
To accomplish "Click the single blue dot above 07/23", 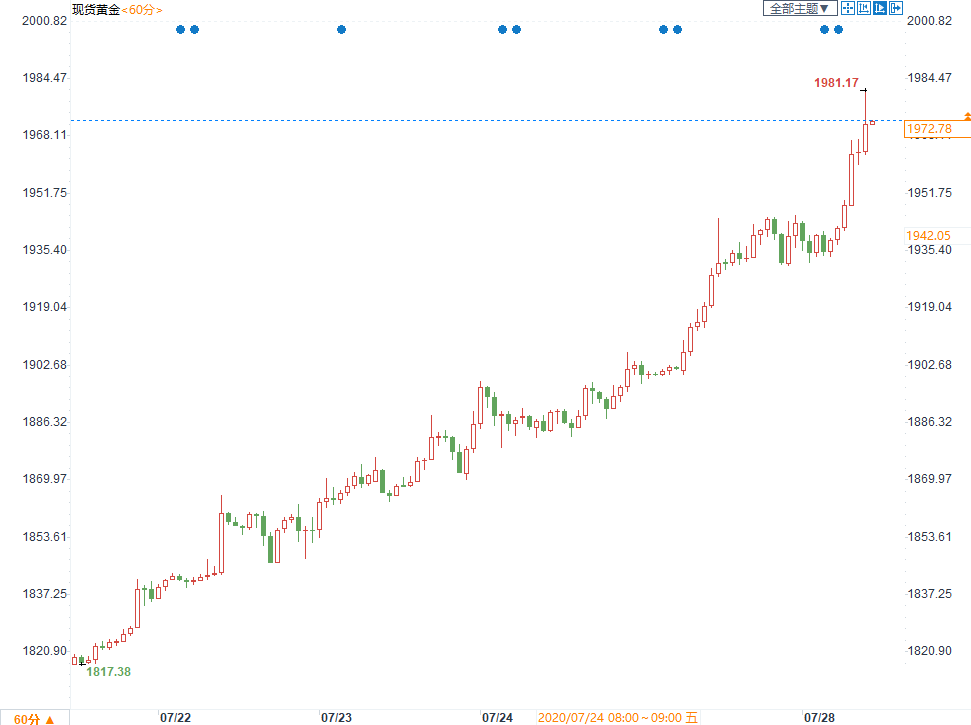I will click(342, 30).
